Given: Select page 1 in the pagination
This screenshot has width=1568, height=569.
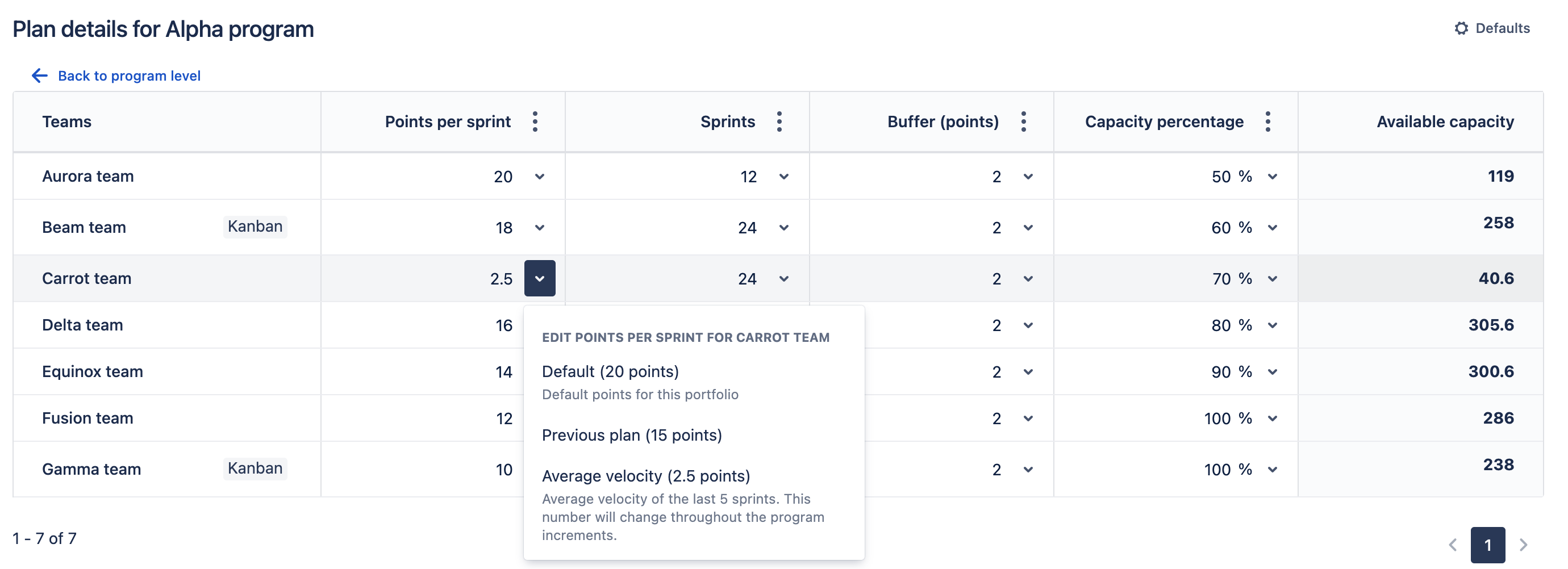Looking at the screenshot, I should 1488,545.
